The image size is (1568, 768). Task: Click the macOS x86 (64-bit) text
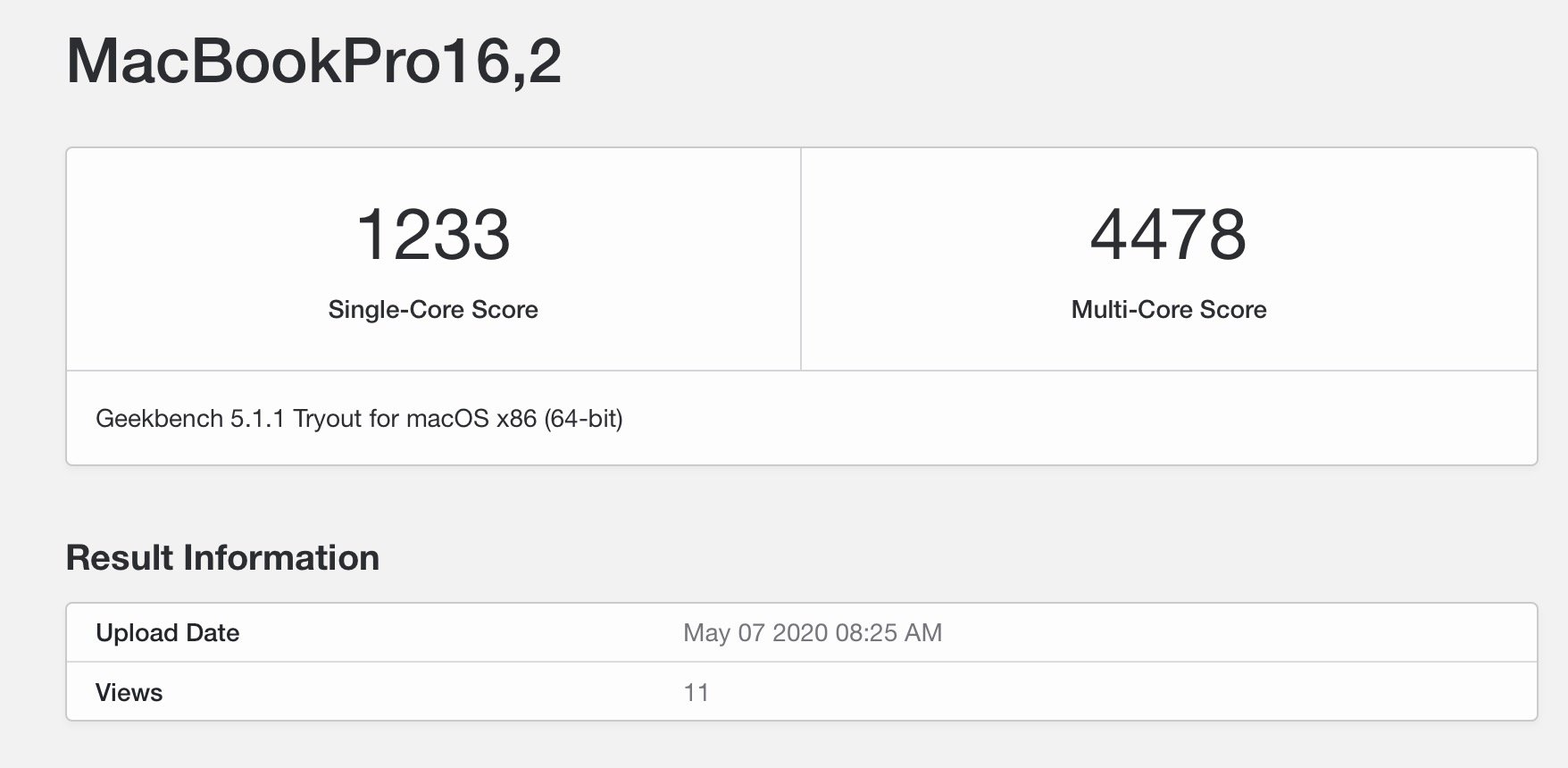(x=514, y=418)
